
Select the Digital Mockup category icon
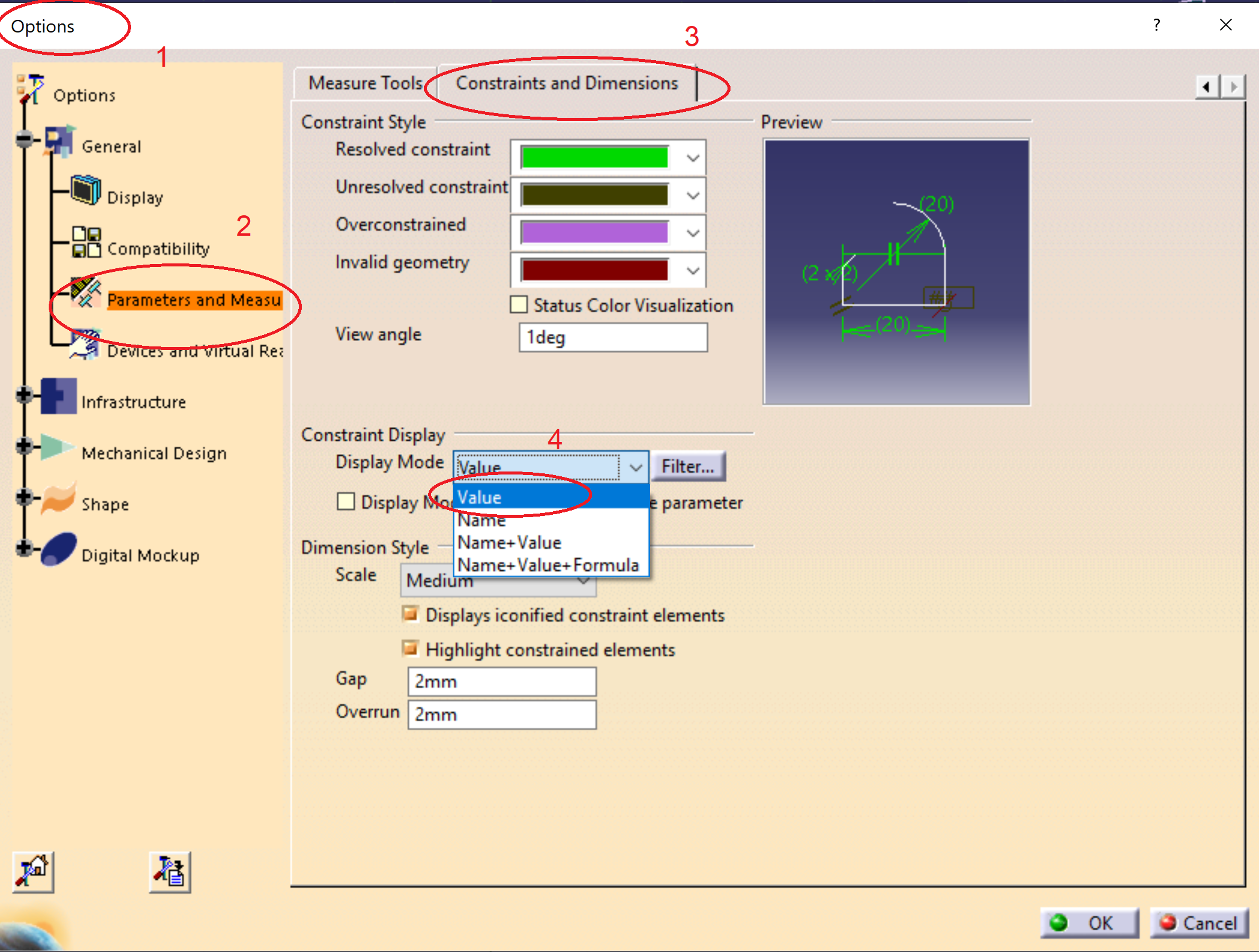tap(58, 550)
